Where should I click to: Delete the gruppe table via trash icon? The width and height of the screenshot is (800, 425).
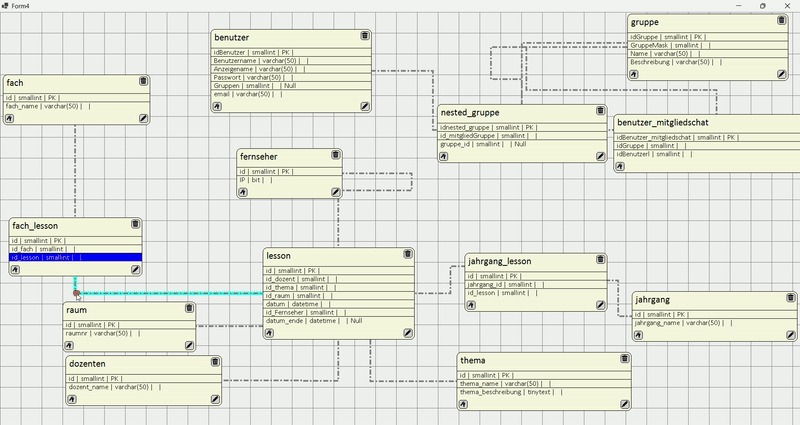[x=781, y=21]
